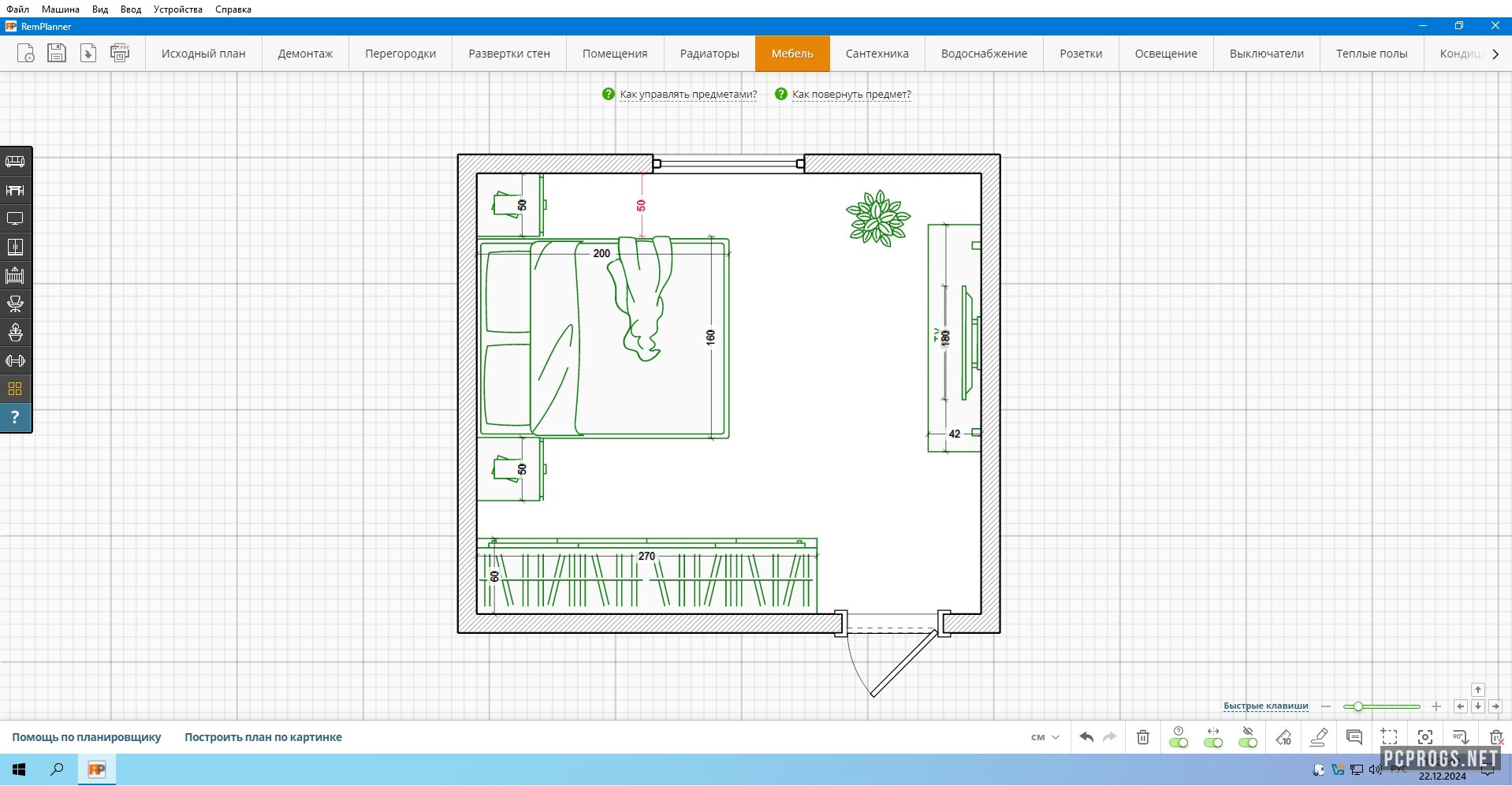Screen dimensions: 1512x786
Task: Switch to the Перегородки tab
Action: click(x=400, y=54)
